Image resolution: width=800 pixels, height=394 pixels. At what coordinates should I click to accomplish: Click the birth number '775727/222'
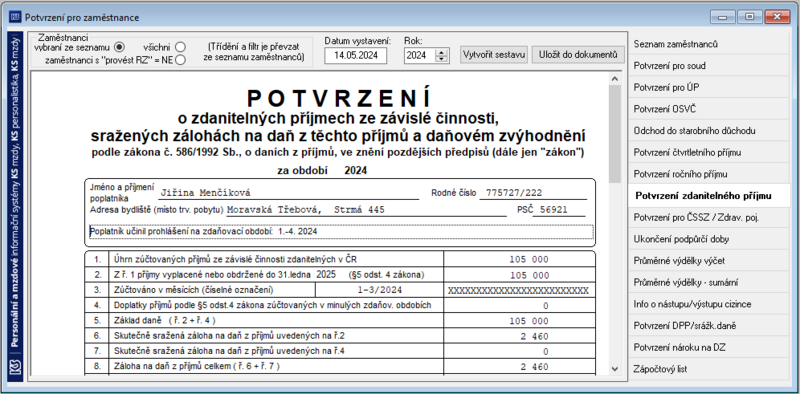pyautogui.click(x=514, y=193)
